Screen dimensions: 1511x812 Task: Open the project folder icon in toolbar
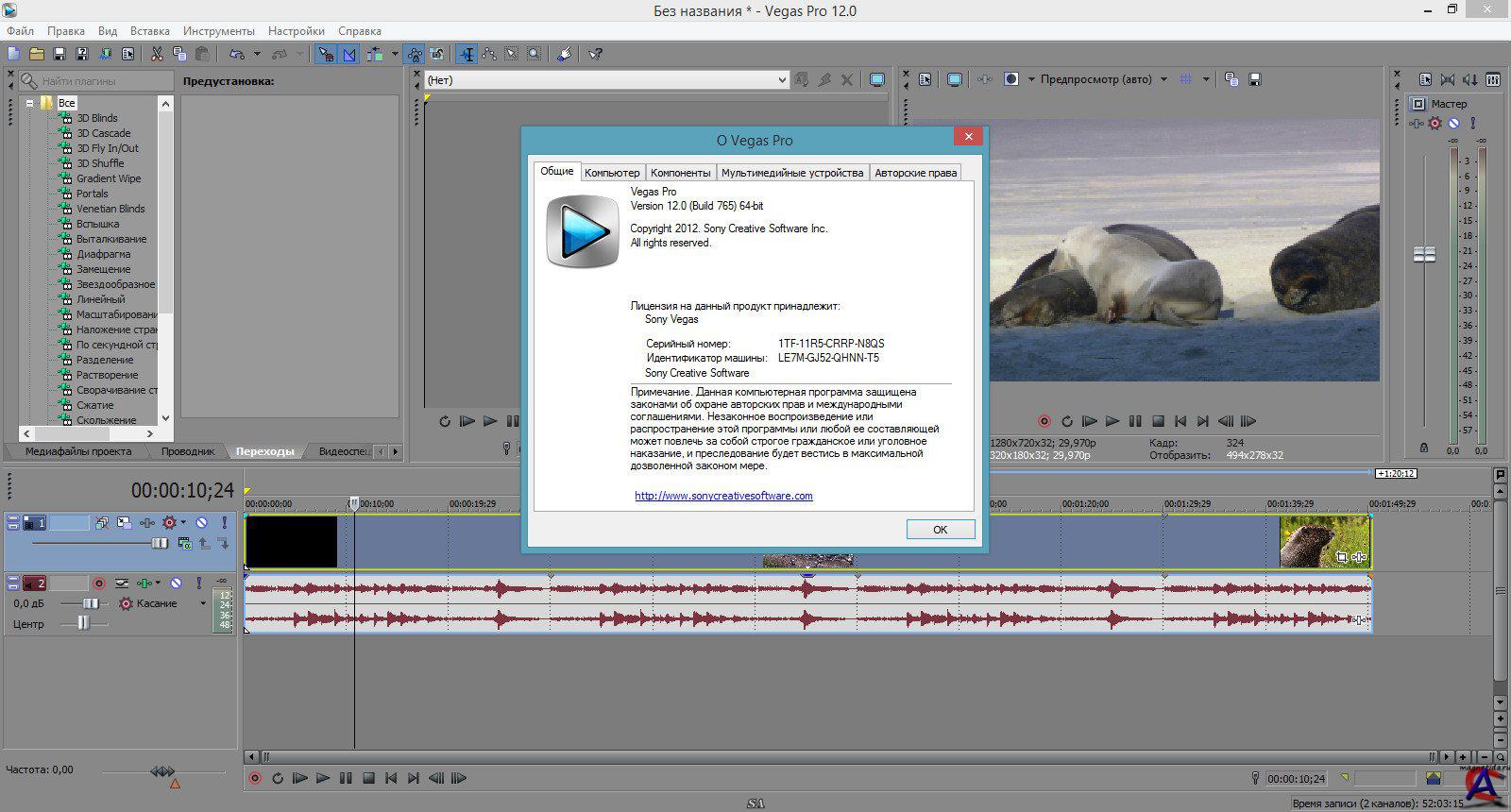(x=37, y=54)
